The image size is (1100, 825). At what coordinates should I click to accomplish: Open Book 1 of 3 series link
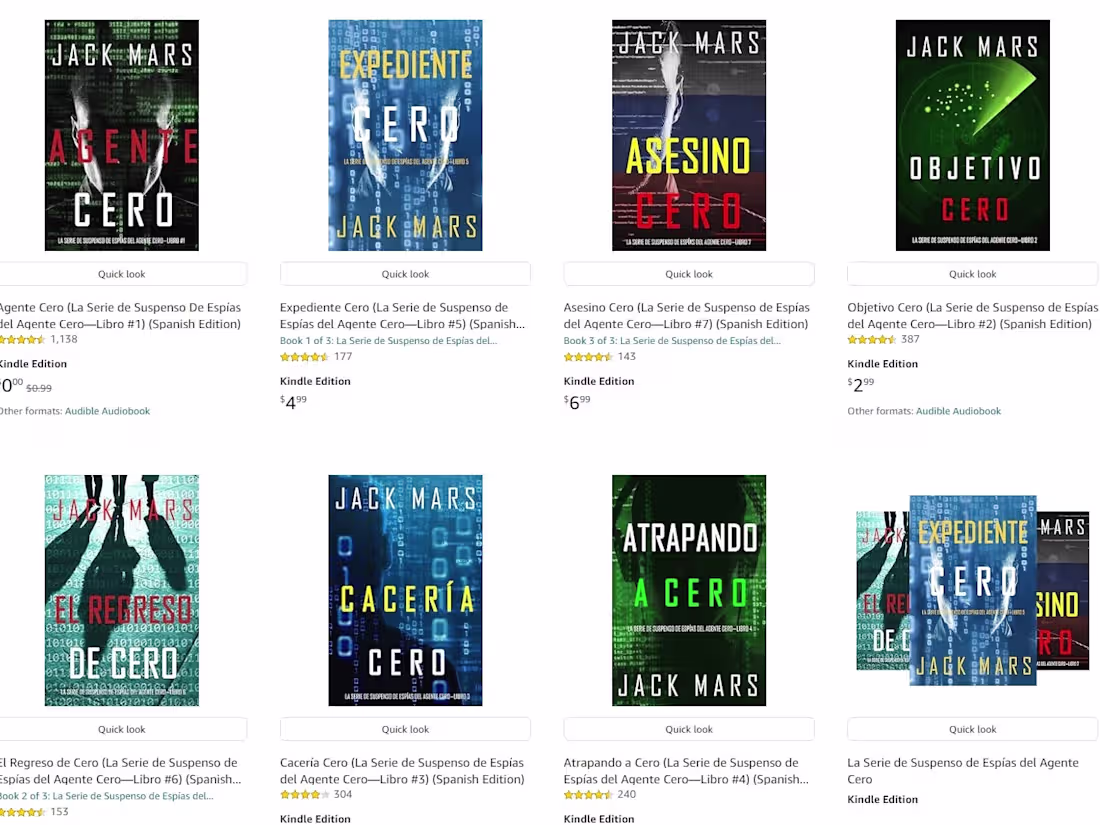[x=389, y=341]
